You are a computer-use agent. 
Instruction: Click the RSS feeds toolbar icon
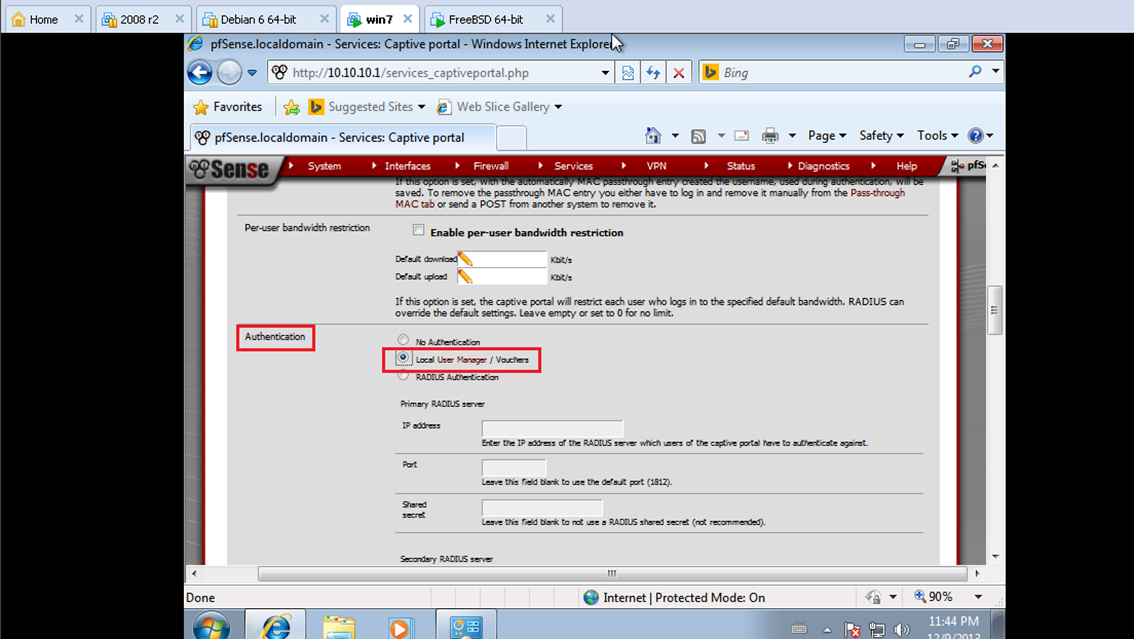click(698, 136)
